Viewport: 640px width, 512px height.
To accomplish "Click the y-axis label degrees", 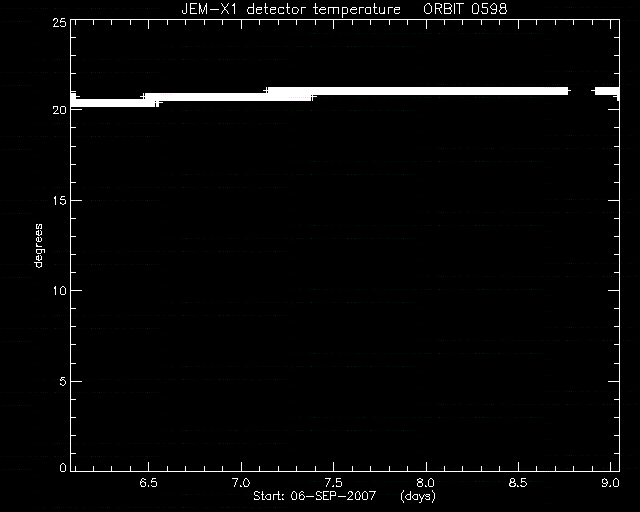I will click(x=38, y=245).
